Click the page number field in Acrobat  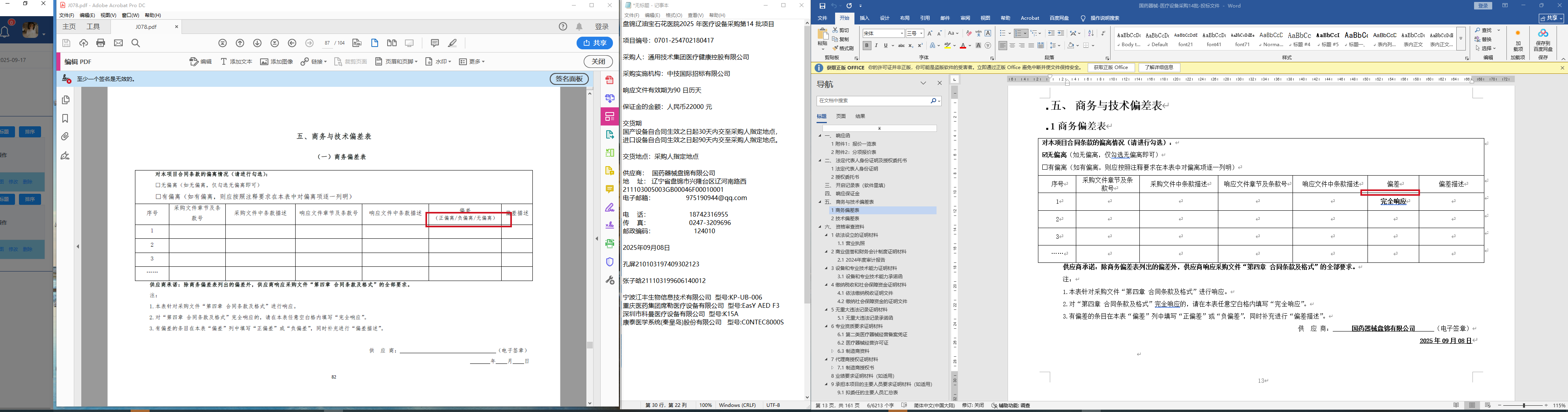328,43
